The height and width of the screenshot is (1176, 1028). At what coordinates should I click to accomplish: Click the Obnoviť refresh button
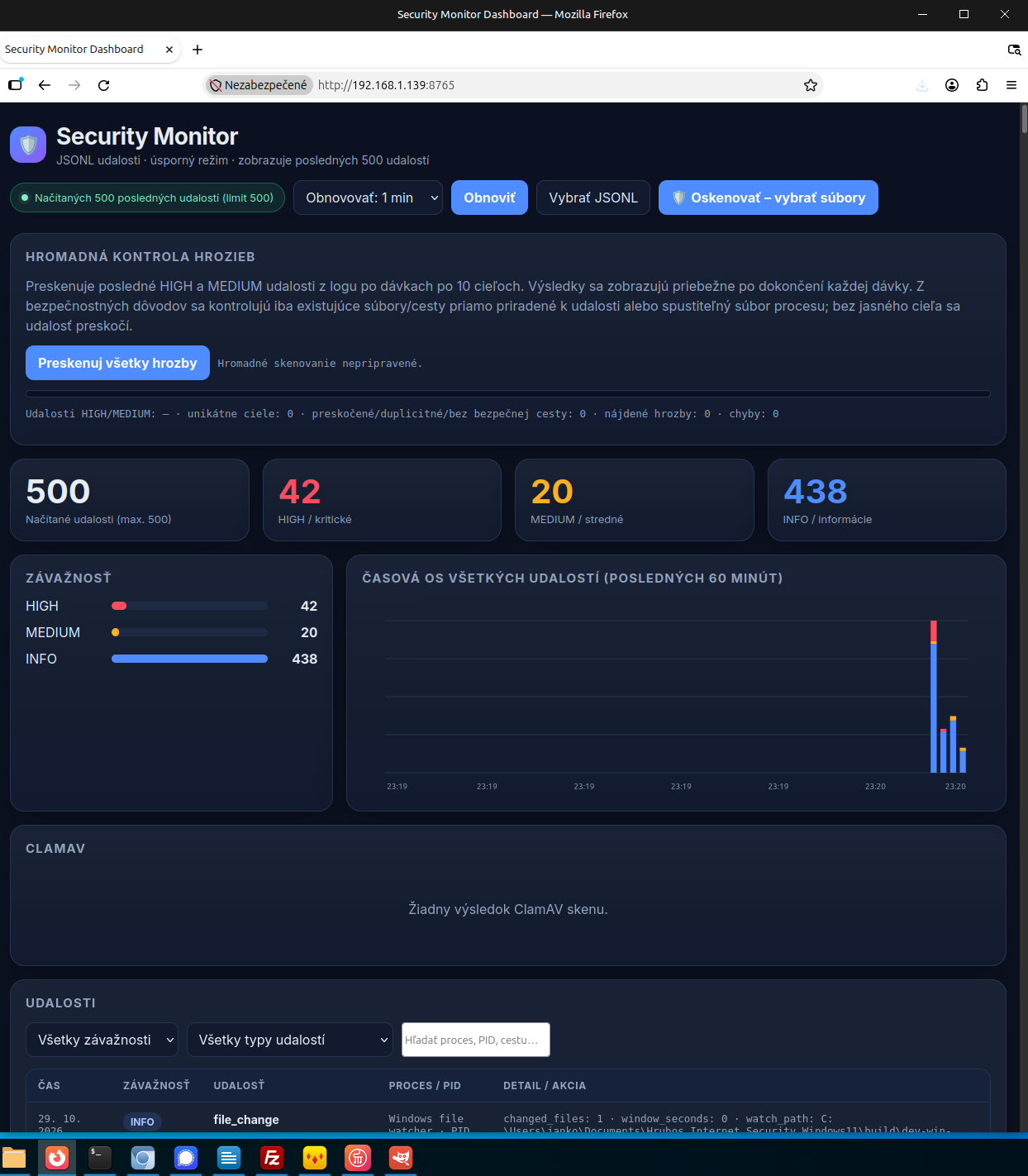point(489,198)
